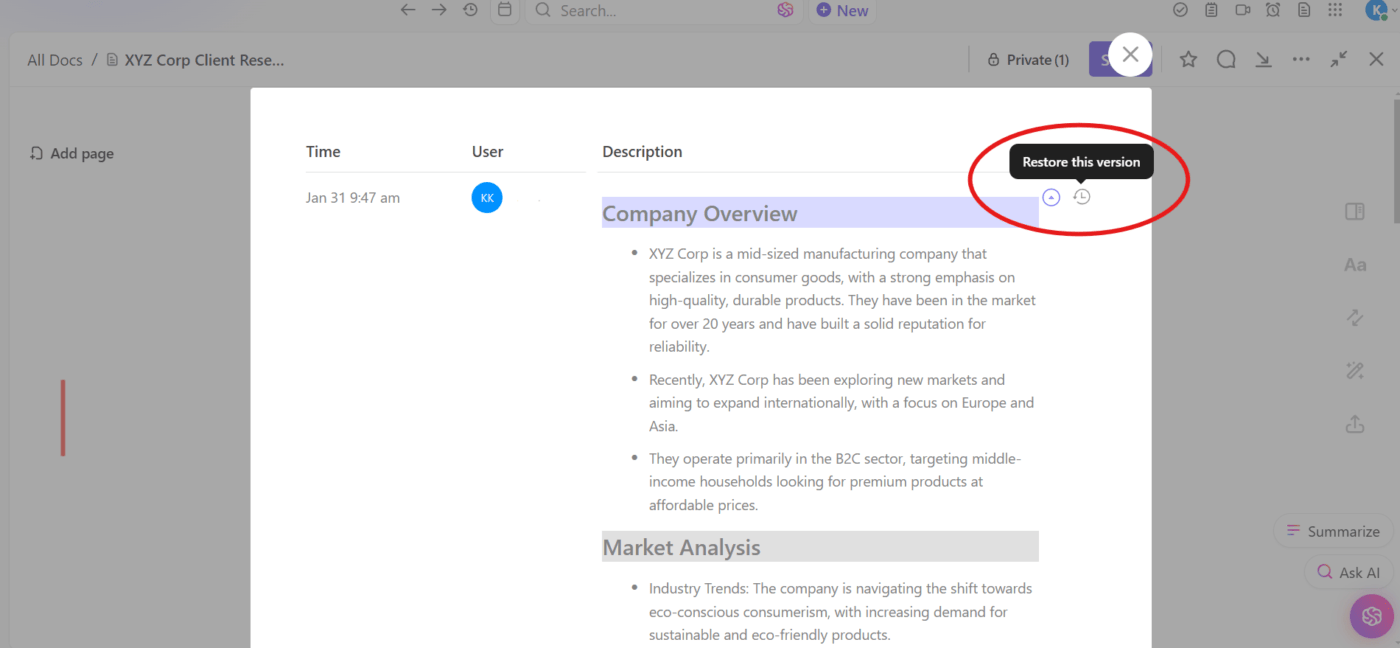The image size is (1400, 648).
Task: Open the notepad icon in the top toolbar
Action: [1211, 10]
